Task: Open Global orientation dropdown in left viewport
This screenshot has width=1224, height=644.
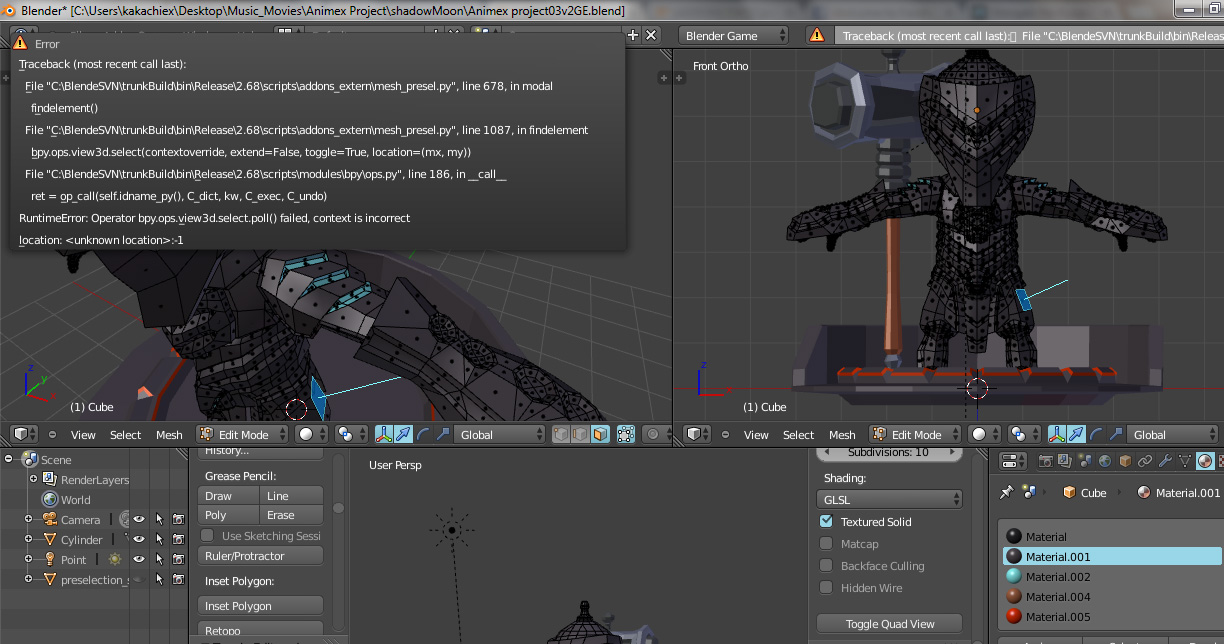Action: coord(498,434)
